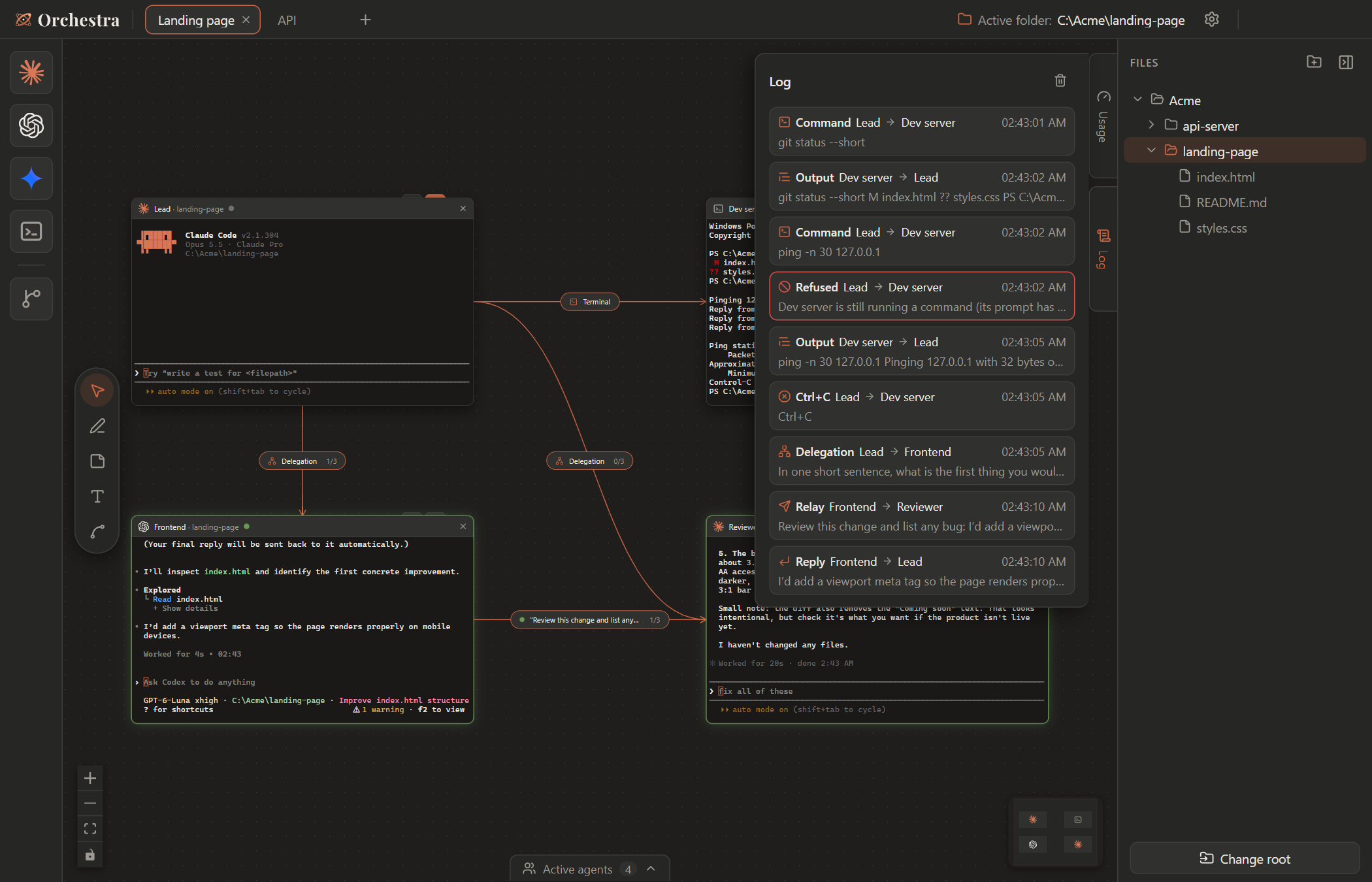Select the Terminal connection label
Viewport: 1372px width, 882px height.
(590, 302)
